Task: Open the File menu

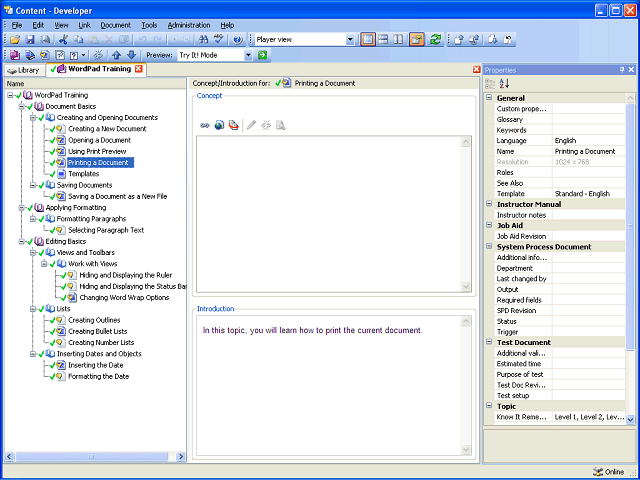Action: click(x=17, y=25)
